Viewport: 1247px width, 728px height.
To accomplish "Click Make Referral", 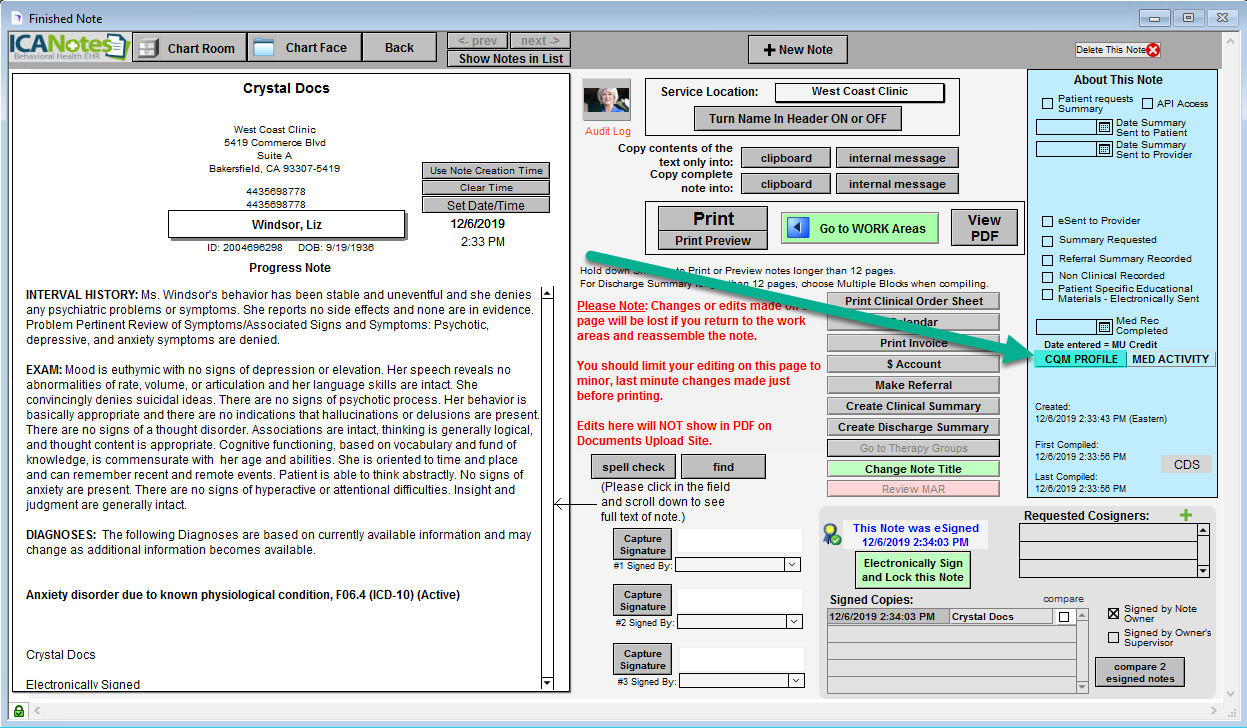I will tap(914, 385).
